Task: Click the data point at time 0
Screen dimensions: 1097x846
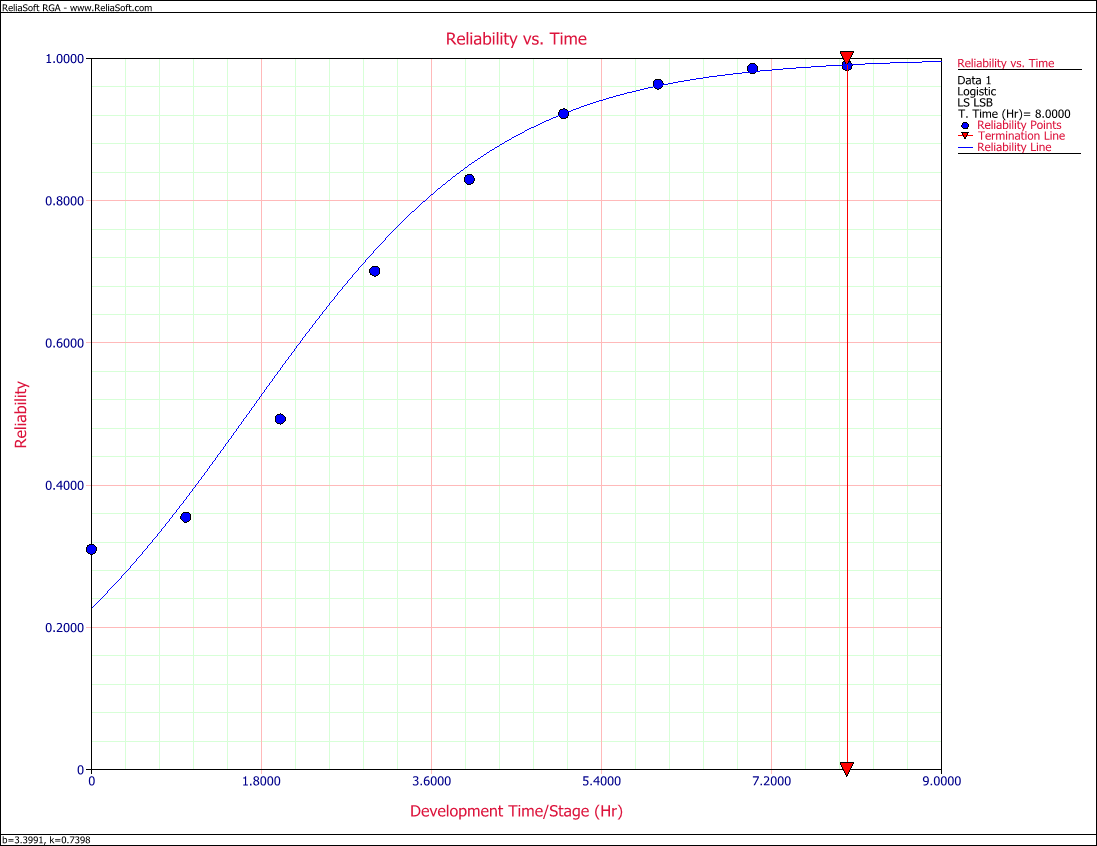Action: (x=91, y=549)
